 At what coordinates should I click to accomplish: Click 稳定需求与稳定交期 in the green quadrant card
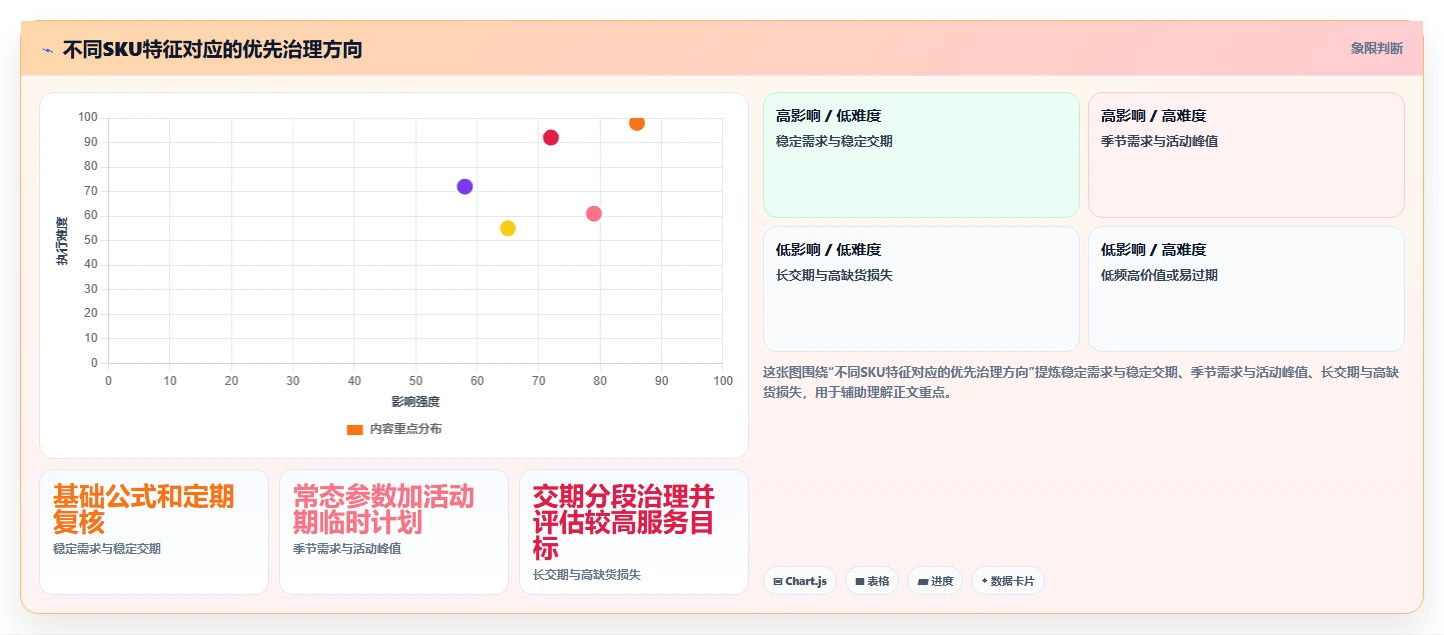(x=834, y=142)
